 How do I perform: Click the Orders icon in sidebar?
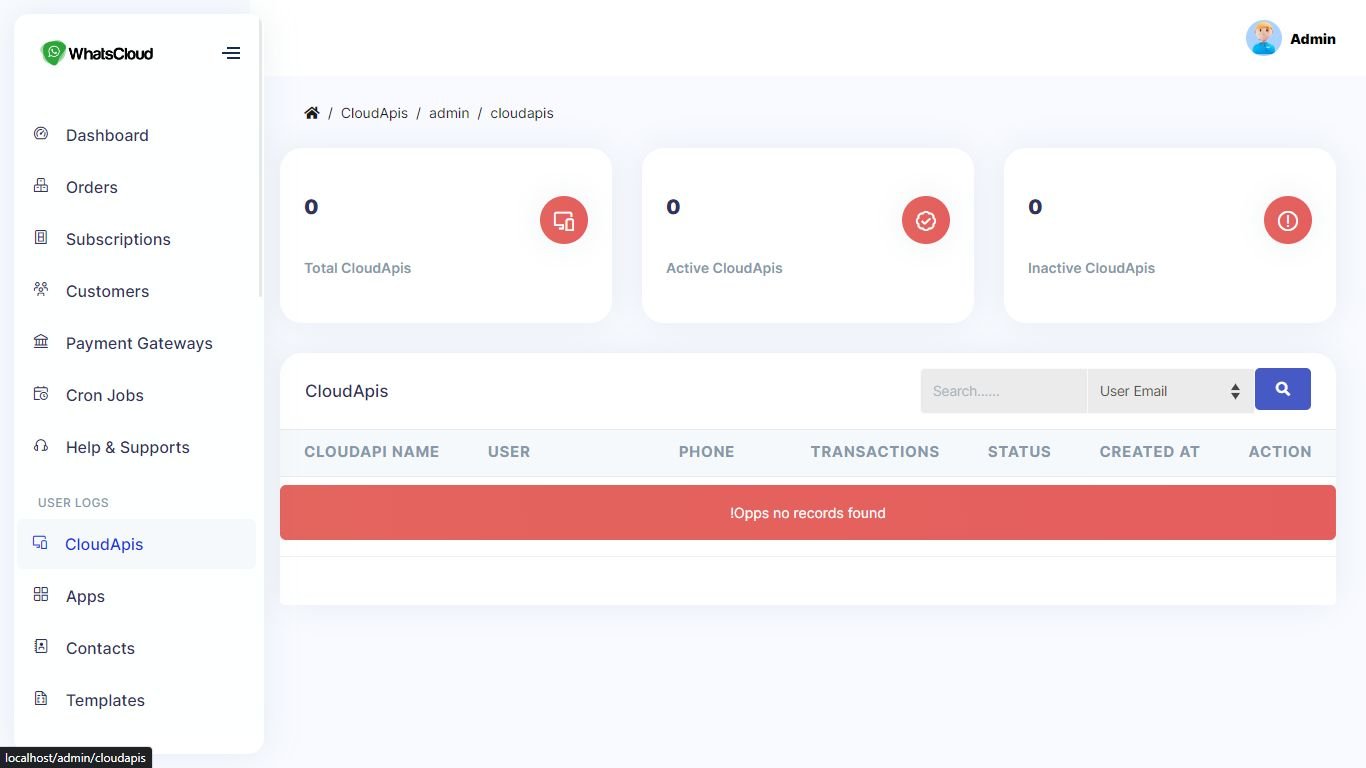41,186
